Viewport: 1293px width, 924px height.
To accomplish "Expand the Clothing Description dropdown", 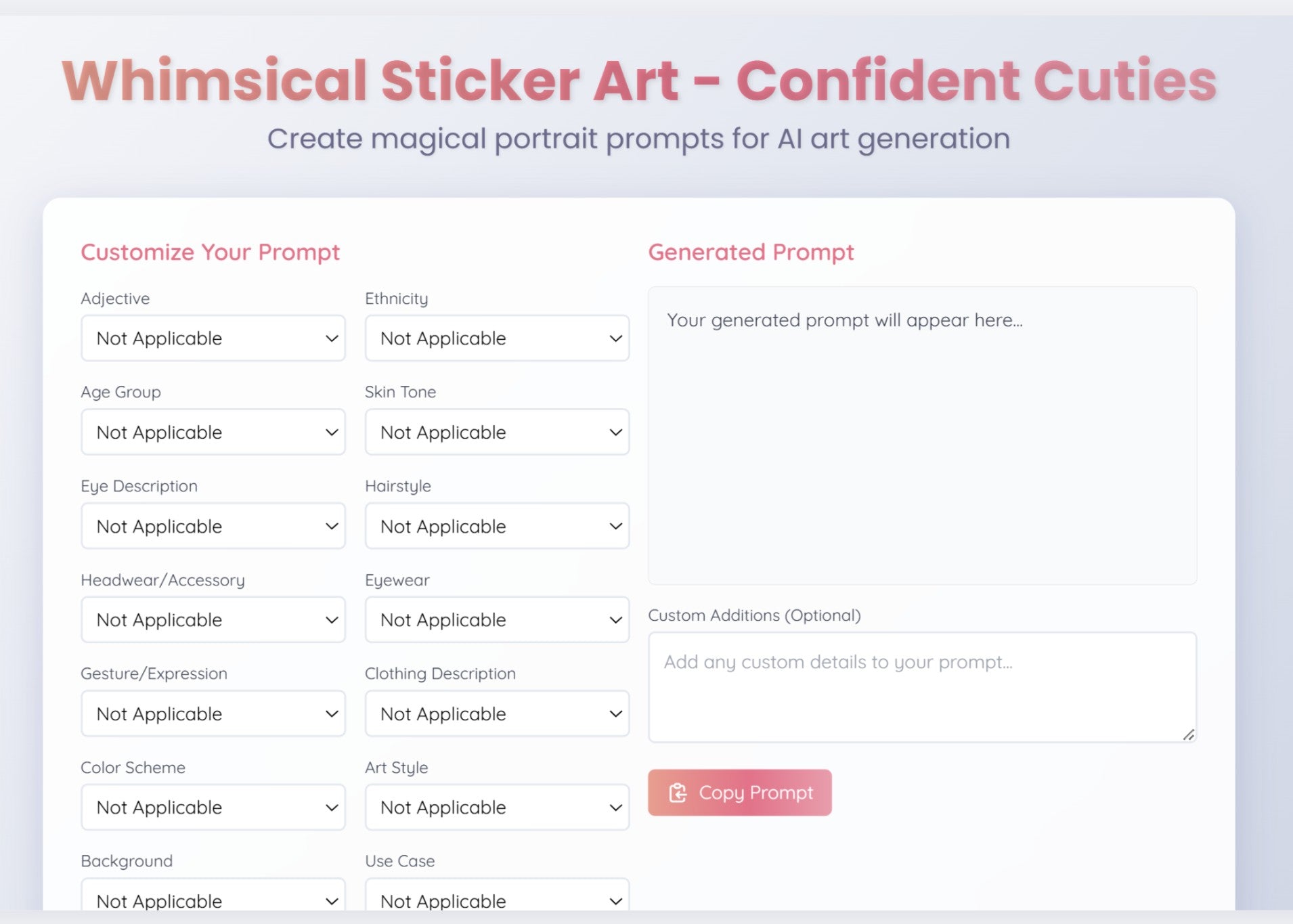I will tap(497, 714).
